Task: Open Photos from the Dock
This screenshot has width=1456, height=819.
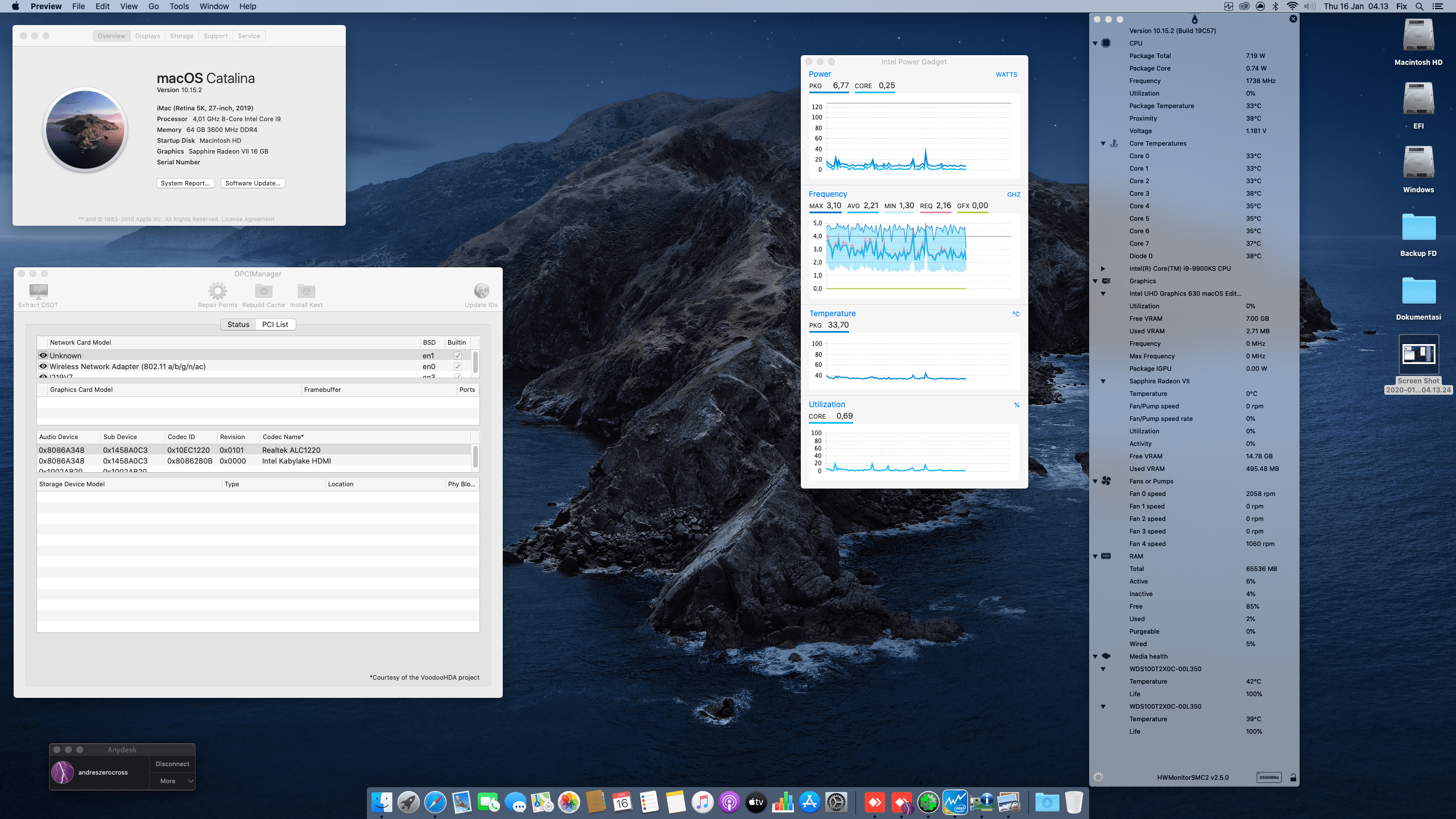Action: tap(569, 803)
